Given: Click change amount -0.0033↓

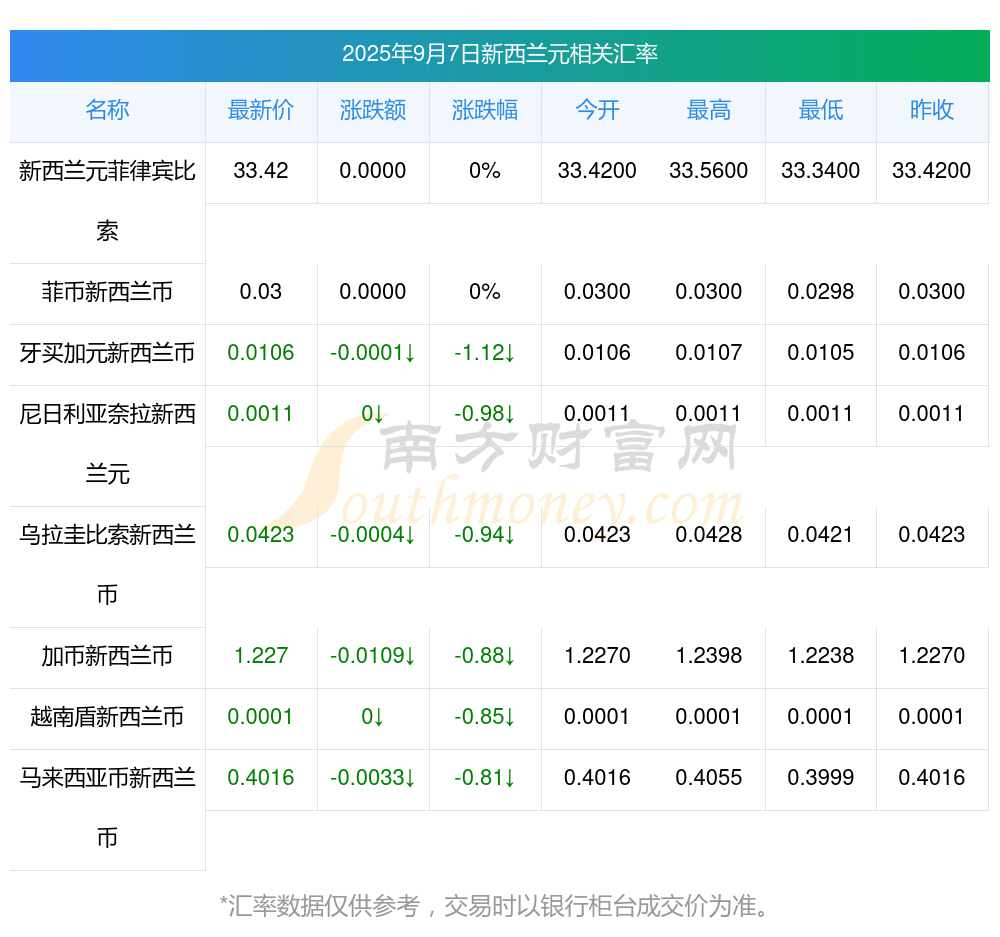Looking at the screenshot, I should pyautogui.click(x=372, y=778).
